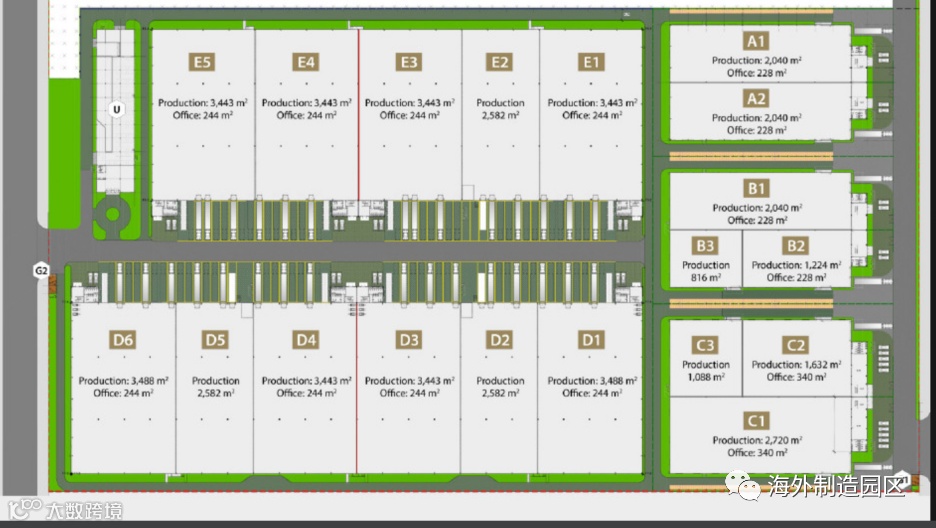Click the E3 unit label badge
936x528 pixels.
click(409, 62)
